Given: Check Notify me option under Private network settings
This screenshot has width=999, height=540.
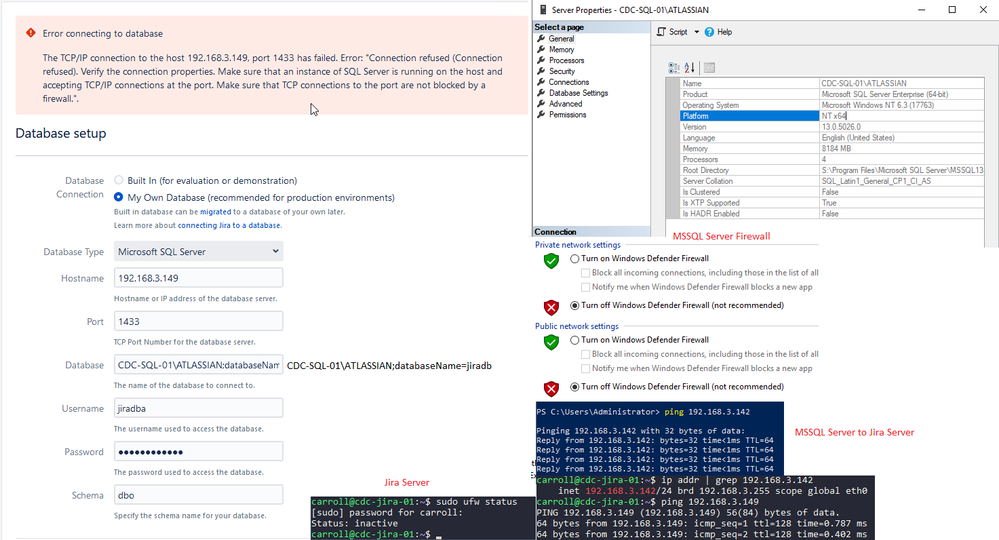Looking at the screenshot, I should point(585,287).
